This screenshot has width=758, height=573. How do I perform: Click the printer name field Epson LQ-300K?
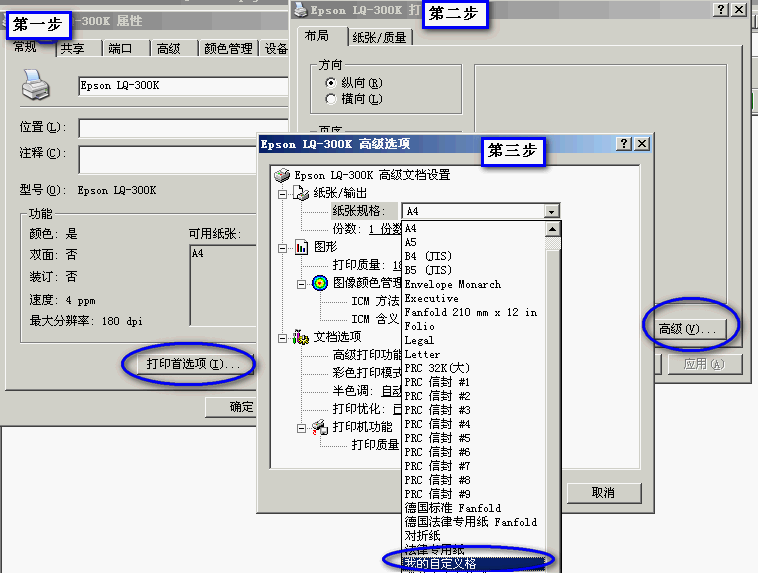(x=183, y=86)
